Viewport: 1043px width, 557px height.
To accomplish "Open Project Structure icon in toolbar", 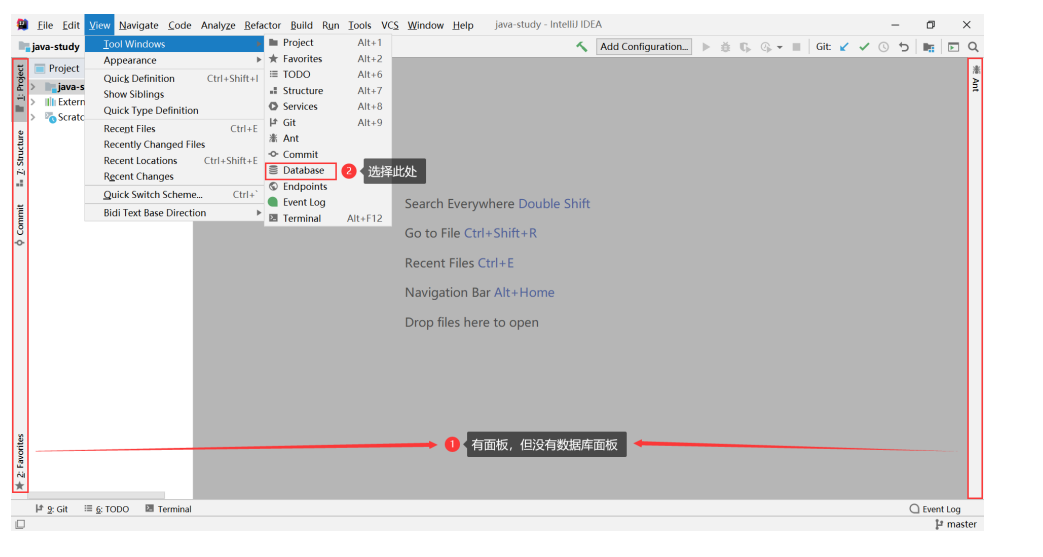I will (929, 47).
